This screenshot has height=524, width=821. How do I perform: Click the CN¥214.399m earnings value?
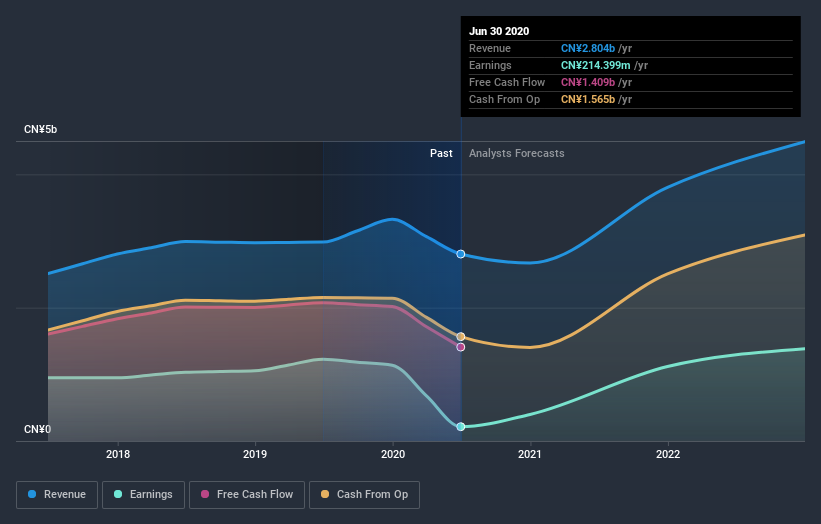tap(595, 65)
